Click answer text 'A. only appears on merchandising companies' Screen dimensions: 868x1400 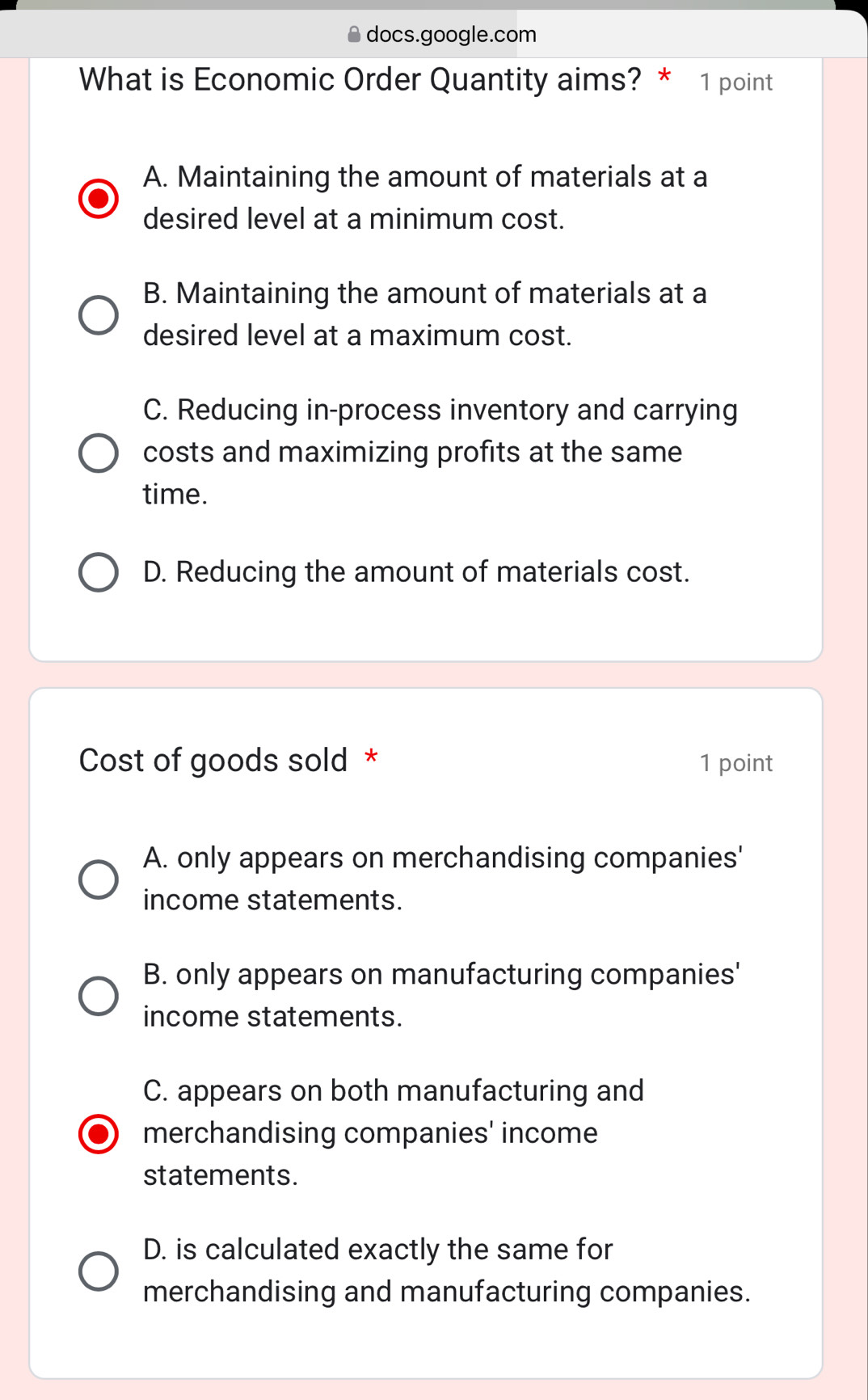point(442,879)
